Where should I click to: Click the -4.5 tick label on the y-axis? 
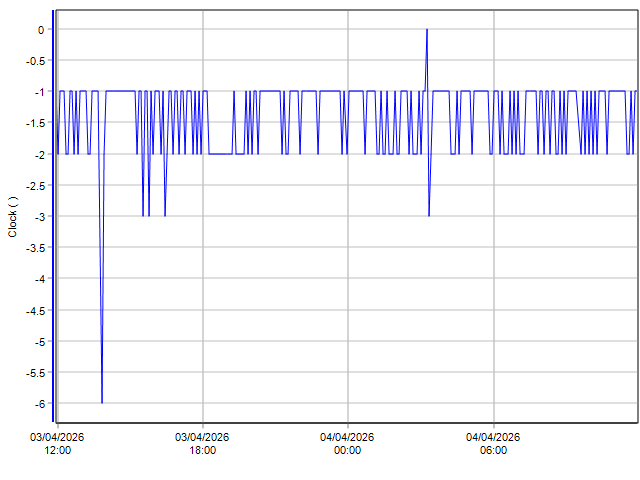point(35,311)
